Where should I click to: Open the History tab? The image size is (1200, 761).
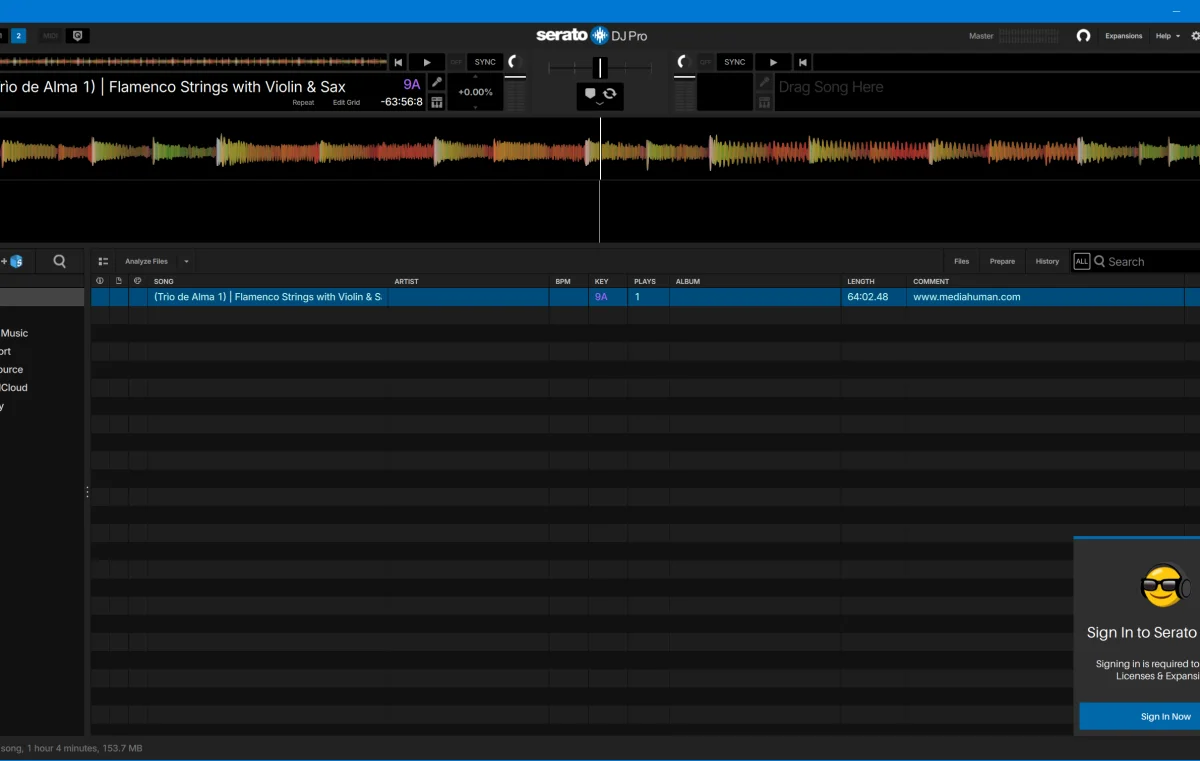(x=1047, y=261)
